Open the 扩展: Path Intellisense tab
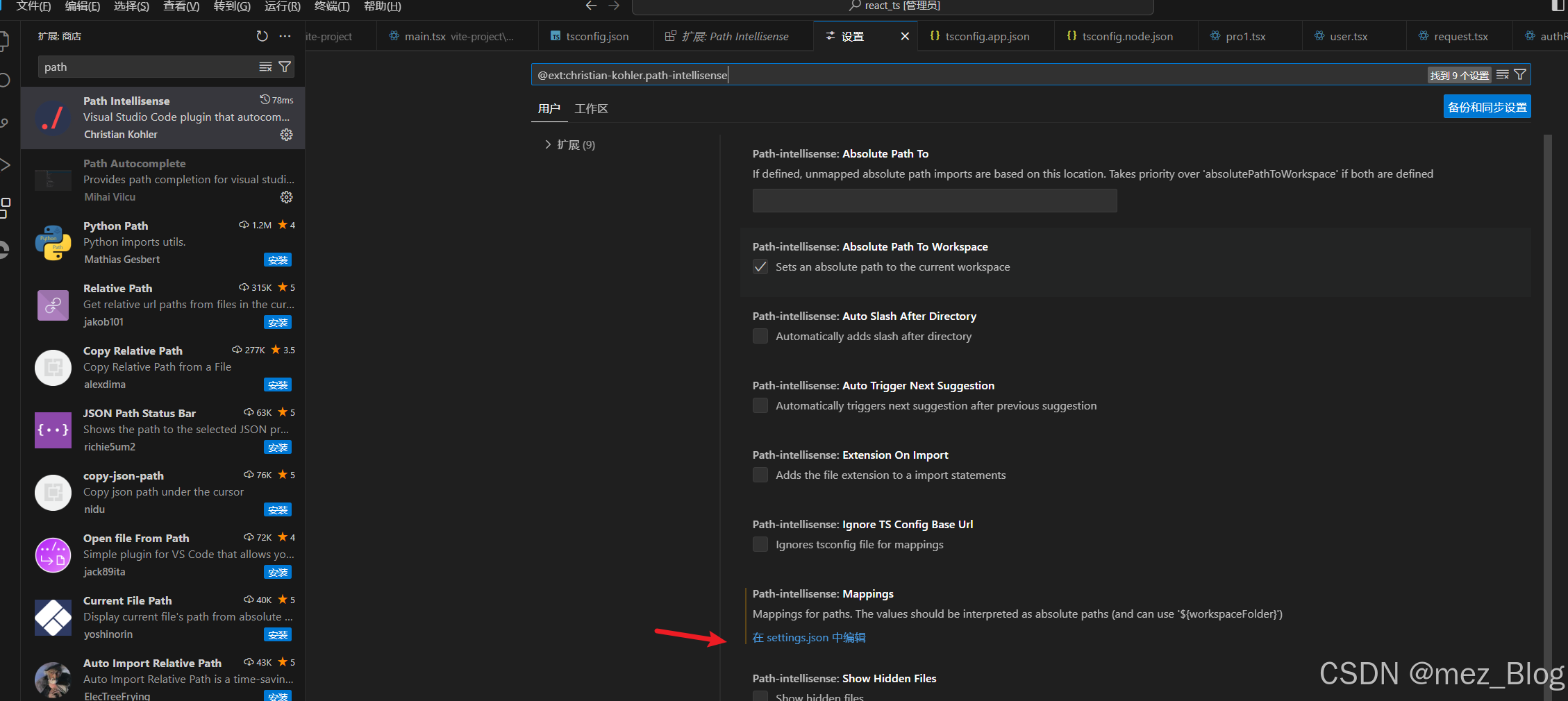The height and width of the screenshot is (701, 1568). point(733,36)
